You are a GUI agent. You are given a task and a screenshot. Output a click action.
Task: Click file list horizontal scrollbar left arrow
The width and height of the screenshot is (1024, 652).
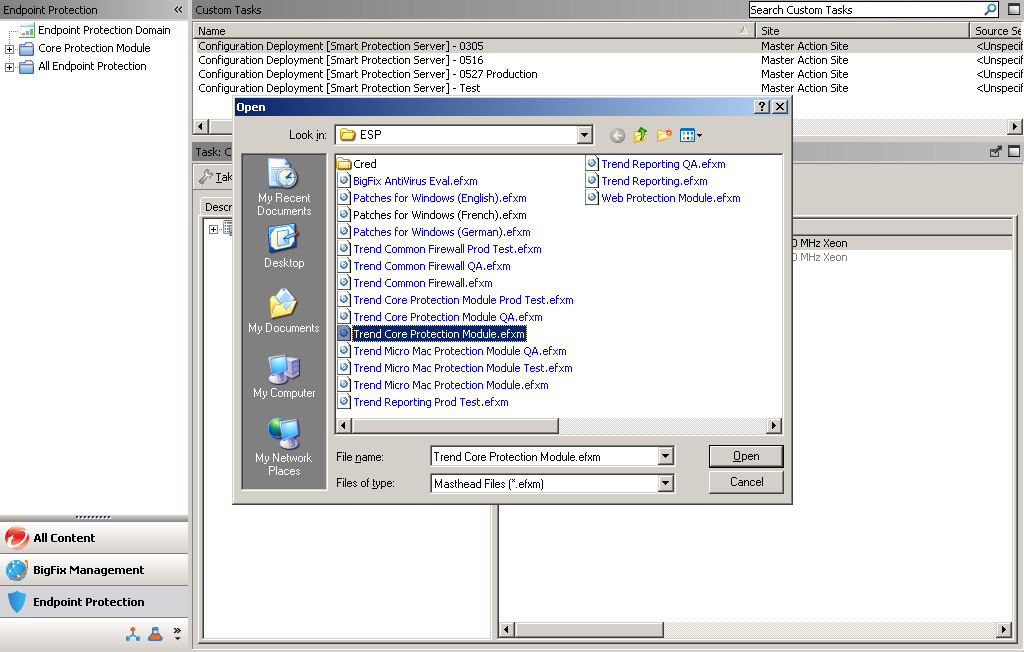344,425
